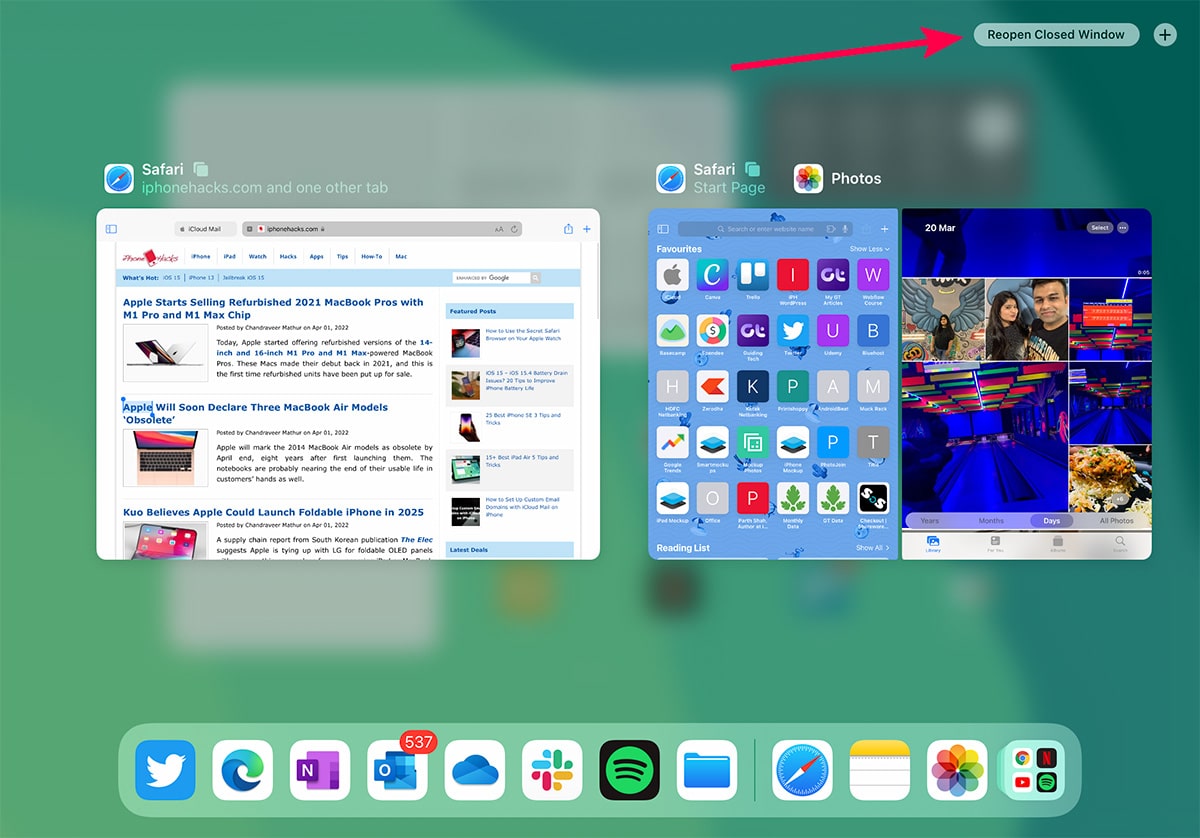Open Twitter app from the dock
This screenshot has height=838, width=1200.
pos(165,770)
